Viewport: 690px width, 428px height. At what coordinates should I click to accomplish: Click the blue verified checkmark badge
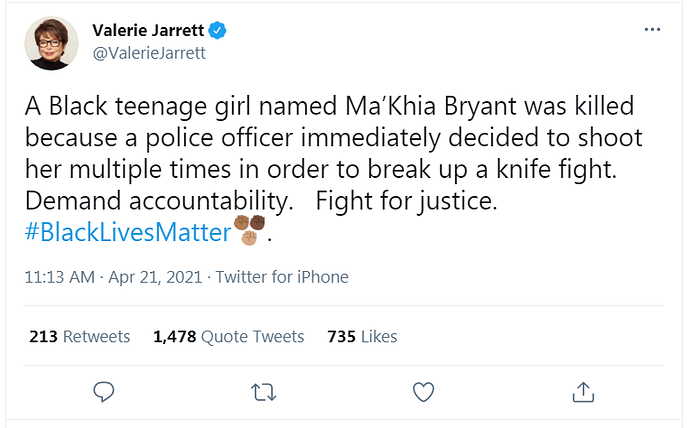217,30
